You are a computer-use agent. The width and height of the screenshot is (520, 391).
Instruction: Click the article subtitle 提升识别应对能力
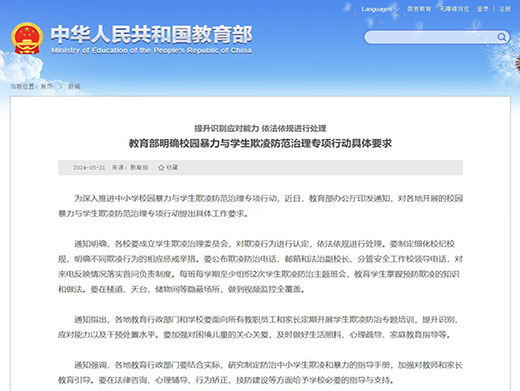tap(260, 128)
